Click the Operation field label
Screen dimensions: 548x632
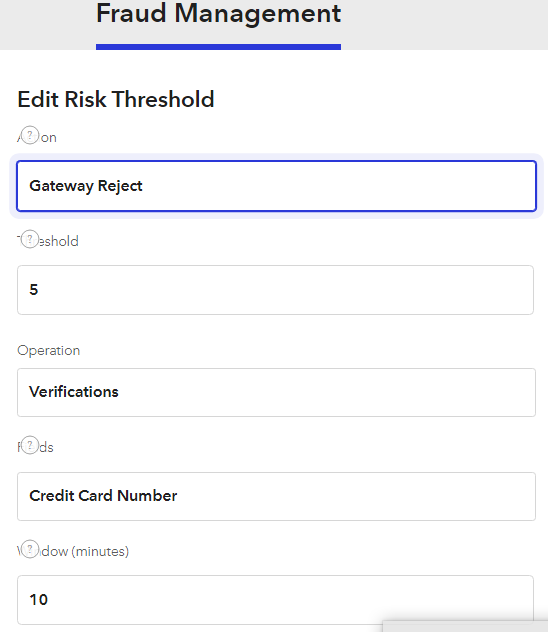pyautogui.click(x=49, y=351)
